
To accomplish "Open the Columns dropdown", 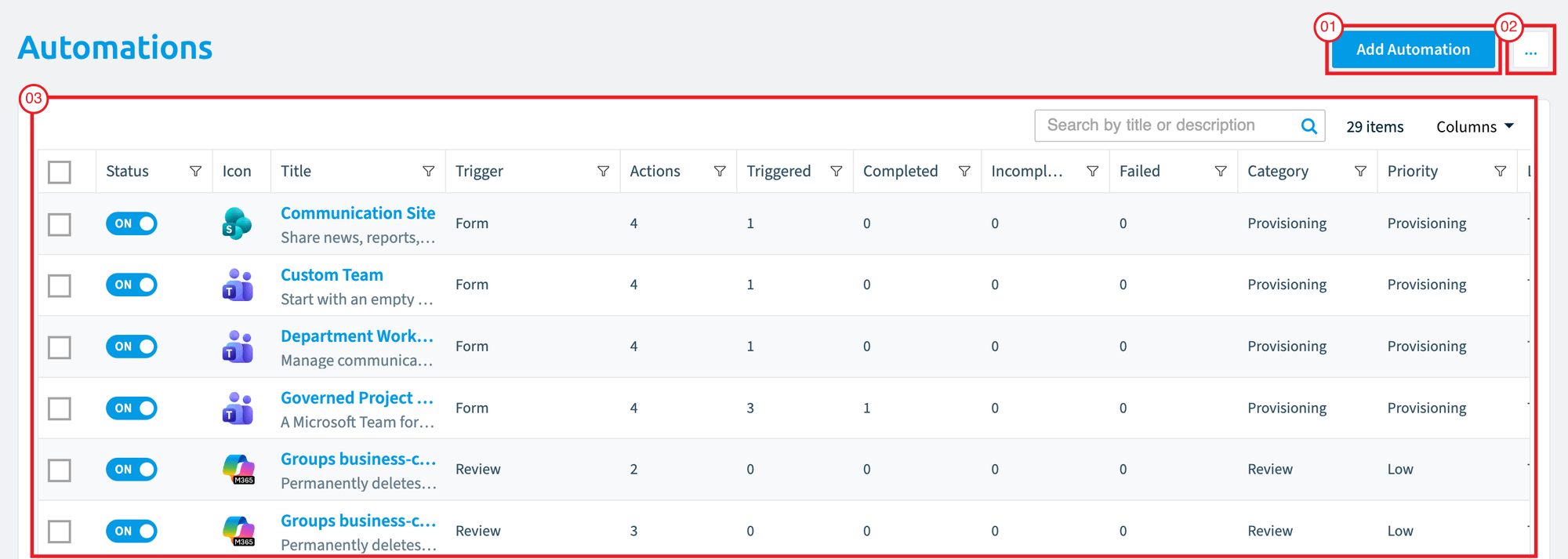I will (1475, 126).
